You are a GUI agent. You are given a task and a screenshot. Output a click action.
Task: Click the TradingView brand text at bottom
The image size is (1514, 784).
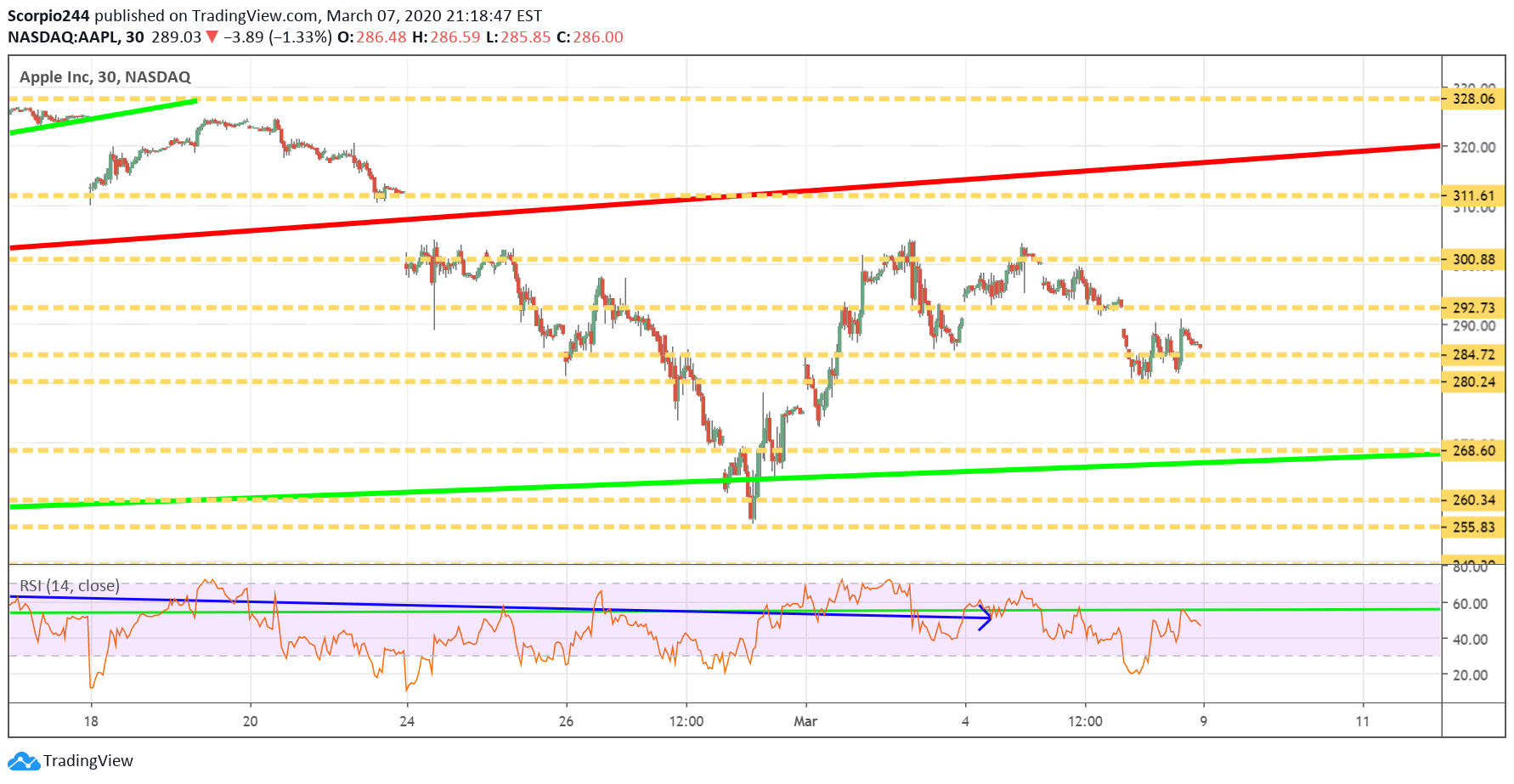[x=88, y=761]
